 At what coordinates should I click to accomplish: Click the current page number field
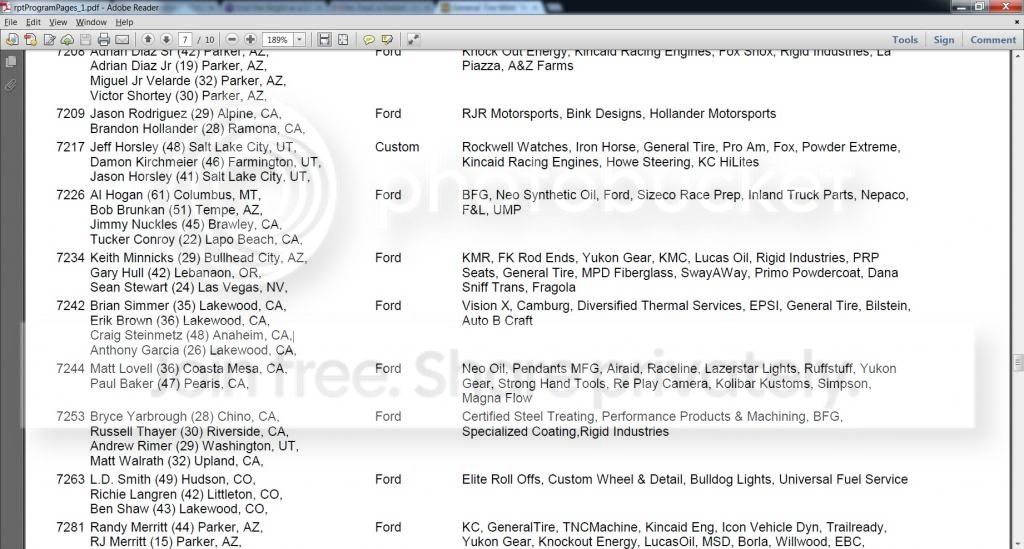(x=185, y=40)
